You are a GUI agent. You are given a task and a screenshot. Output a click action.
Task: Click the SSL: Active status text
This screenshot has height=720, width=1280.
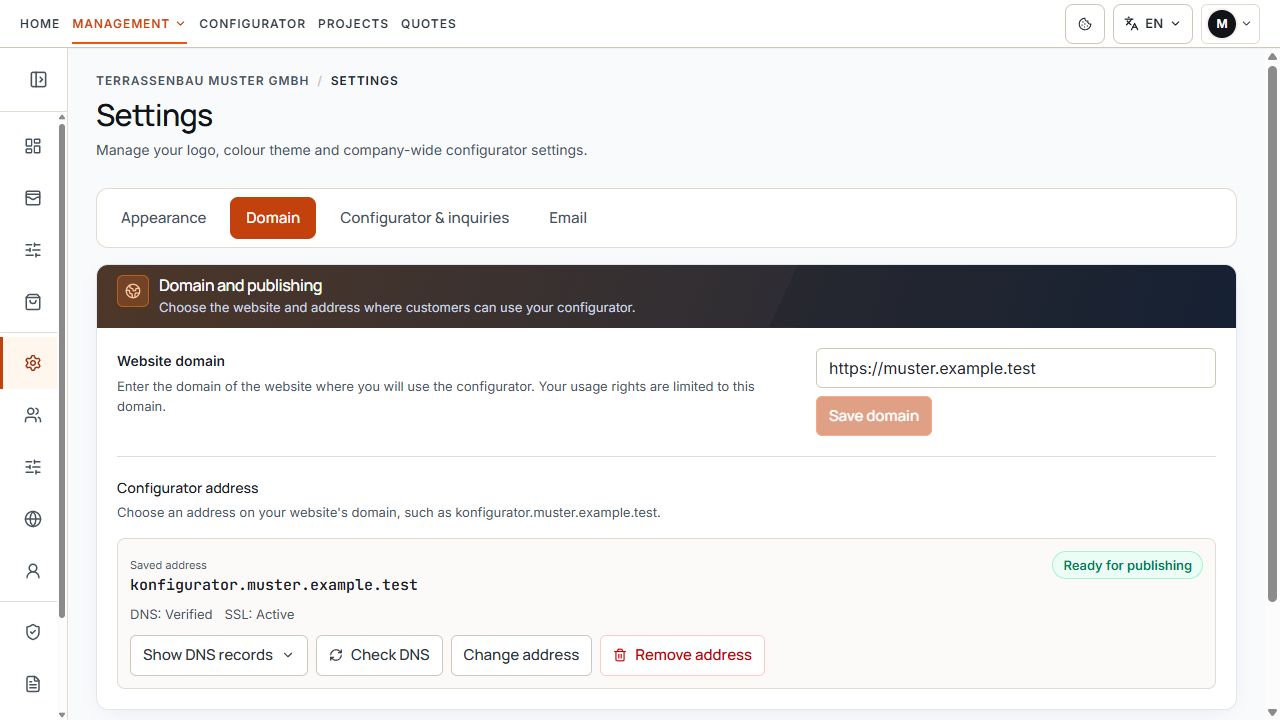(259, 615)
